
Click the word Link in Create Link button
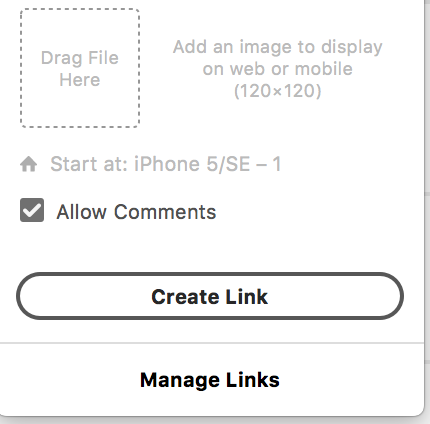tap(247, 297)
